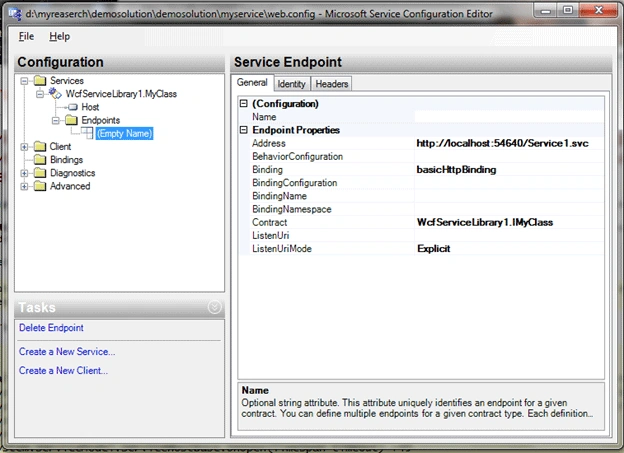Switch to the Headers tab
This screenshot has height=453, width=624.
coord(332,84)
